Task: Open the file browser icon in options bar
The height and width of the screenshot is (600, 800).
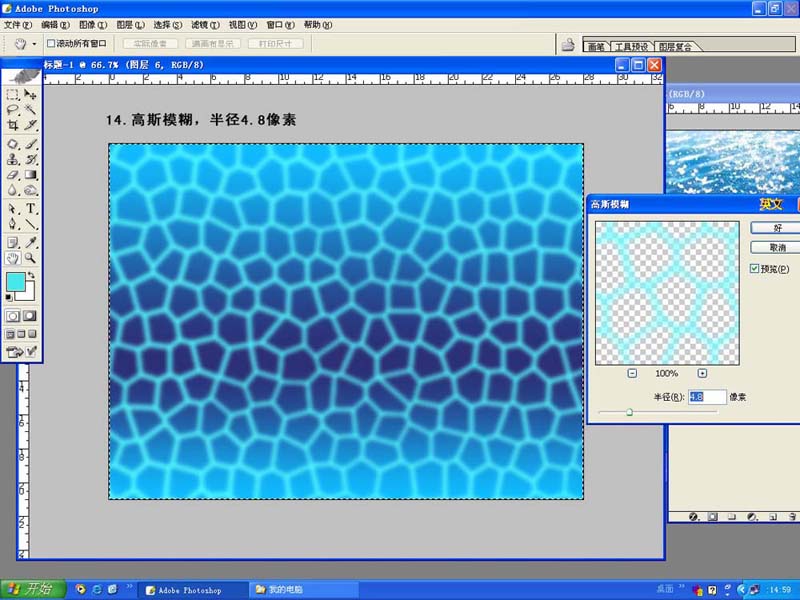Action: (568, 45)
